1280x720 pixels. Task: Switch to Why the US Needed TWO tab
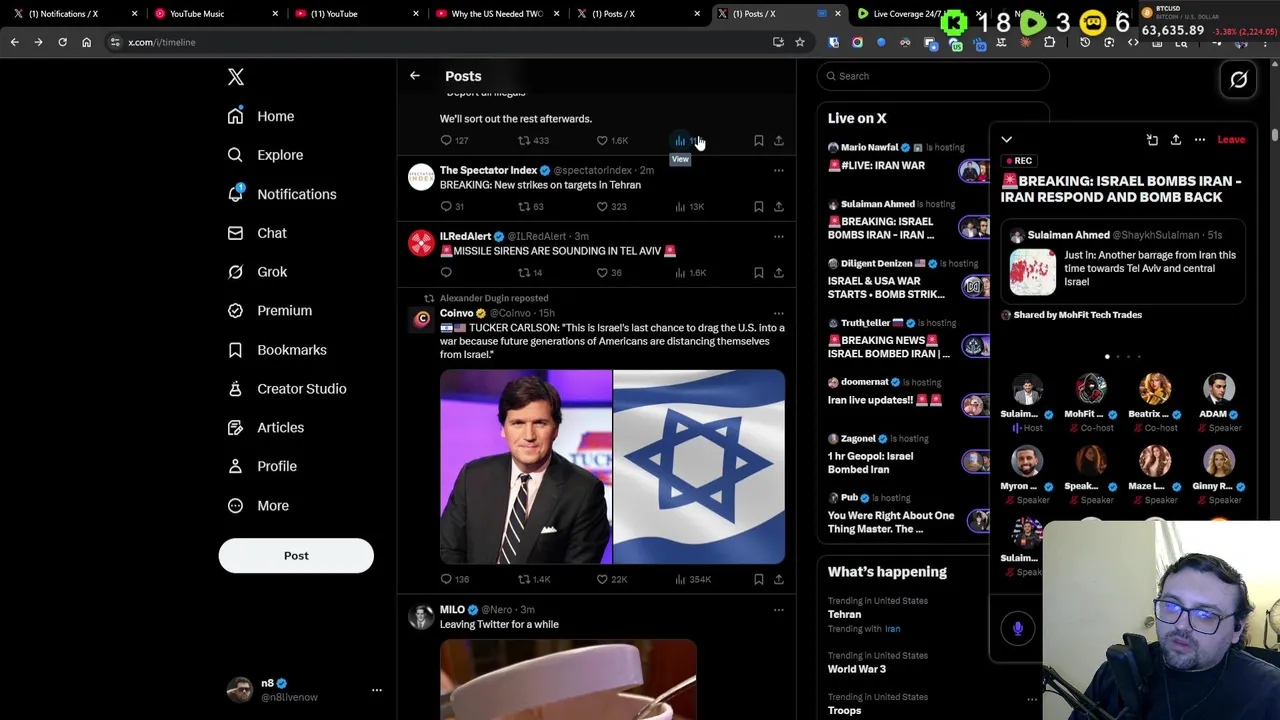[497, 14]
